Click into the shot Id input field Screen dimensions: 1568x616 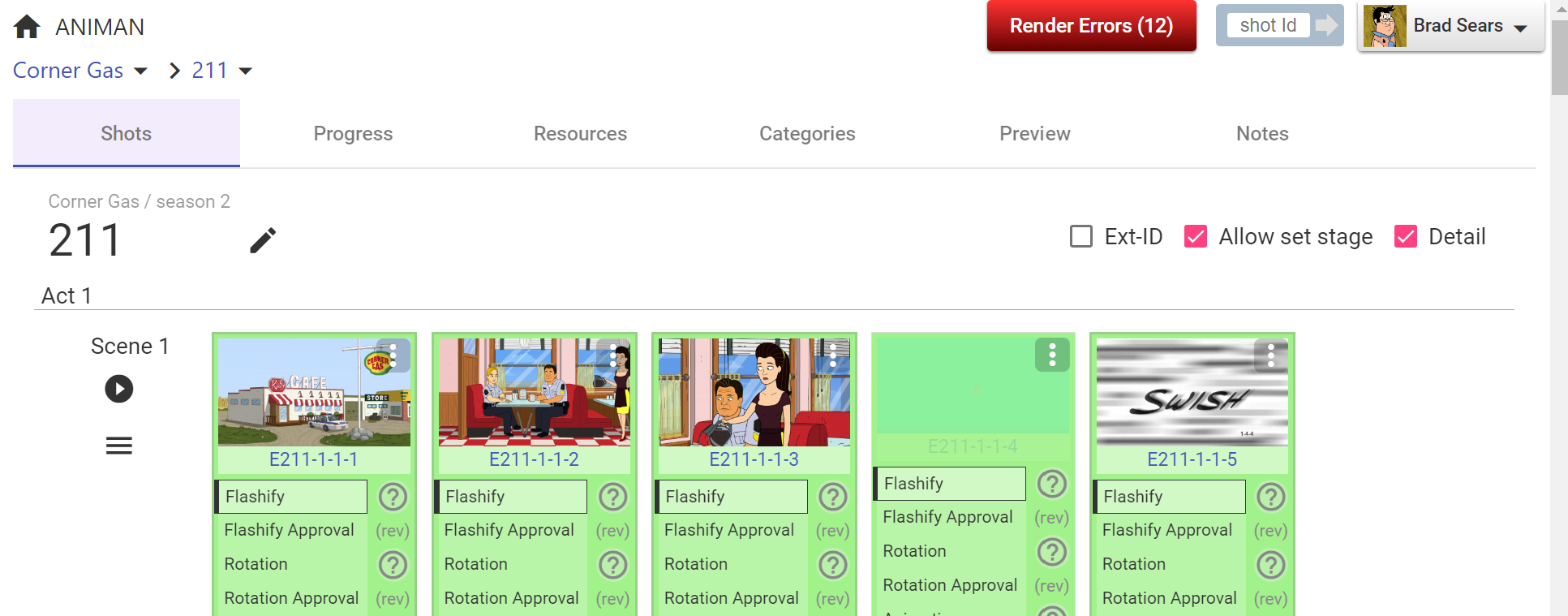pos(1268,25)
